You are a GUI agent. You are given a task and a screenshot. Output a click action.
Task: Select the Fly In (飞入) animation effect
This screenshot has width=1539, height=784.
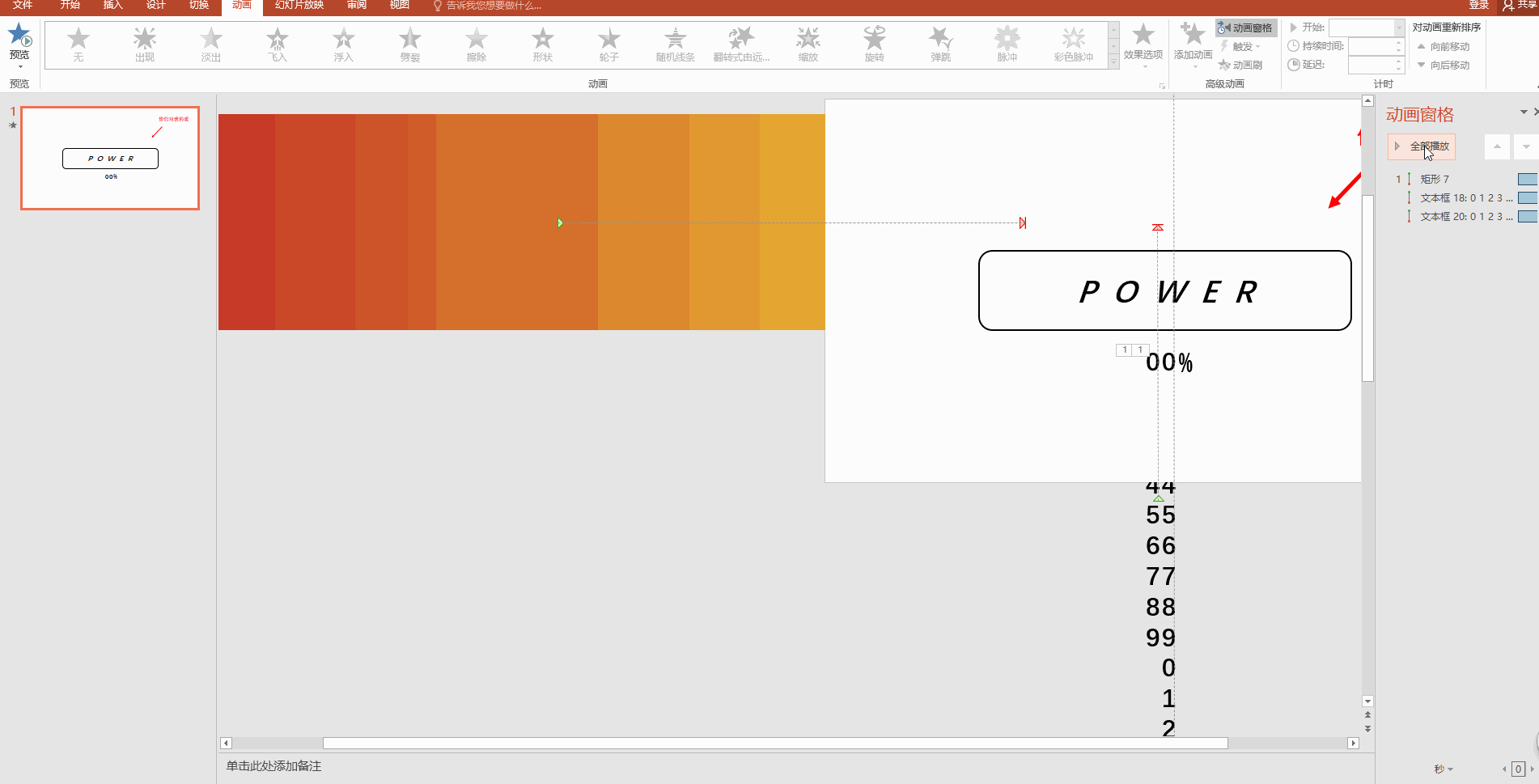coord(278,44)
